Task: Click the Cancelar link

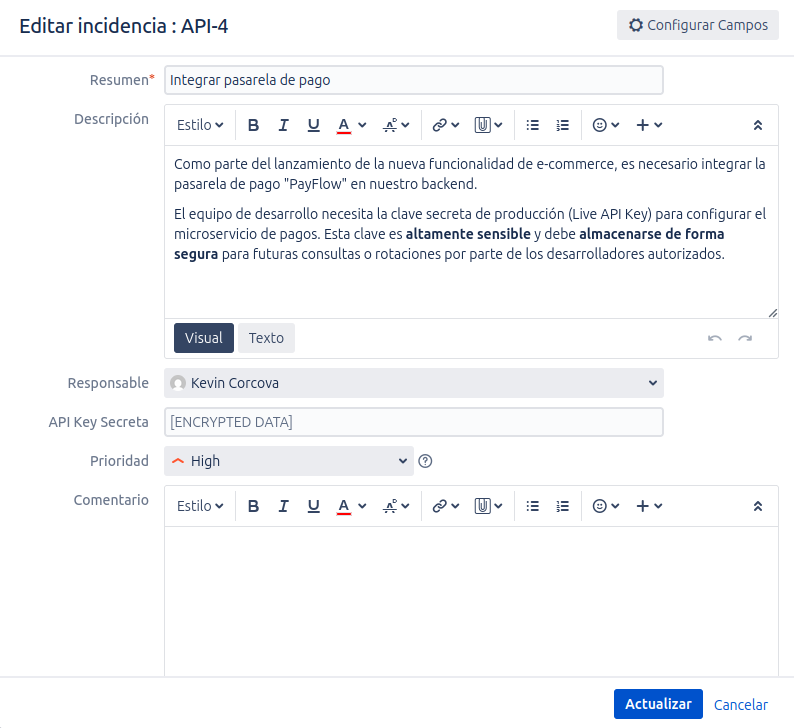Action: [x=740, y=704]
